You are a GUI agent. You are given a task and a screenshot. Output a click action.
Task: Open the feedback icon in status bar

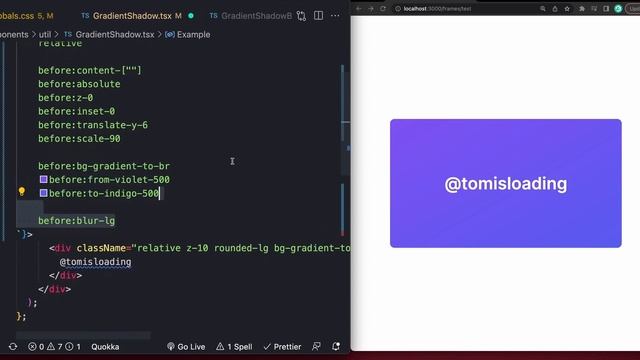[x=316, y=347]
